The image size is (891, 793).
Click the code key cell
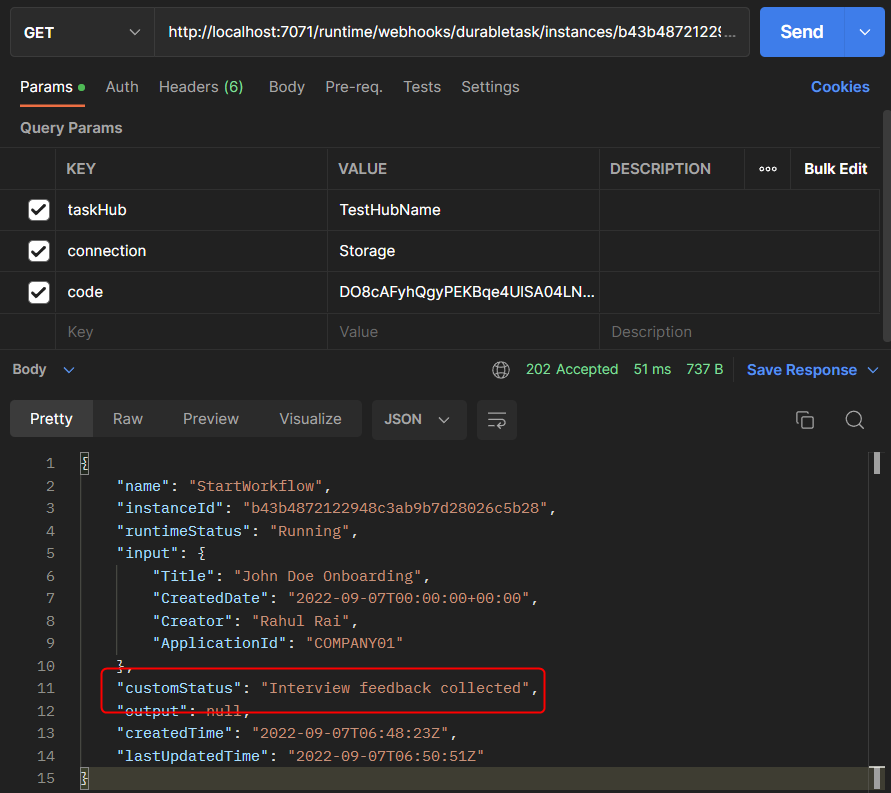click(191, 292)
